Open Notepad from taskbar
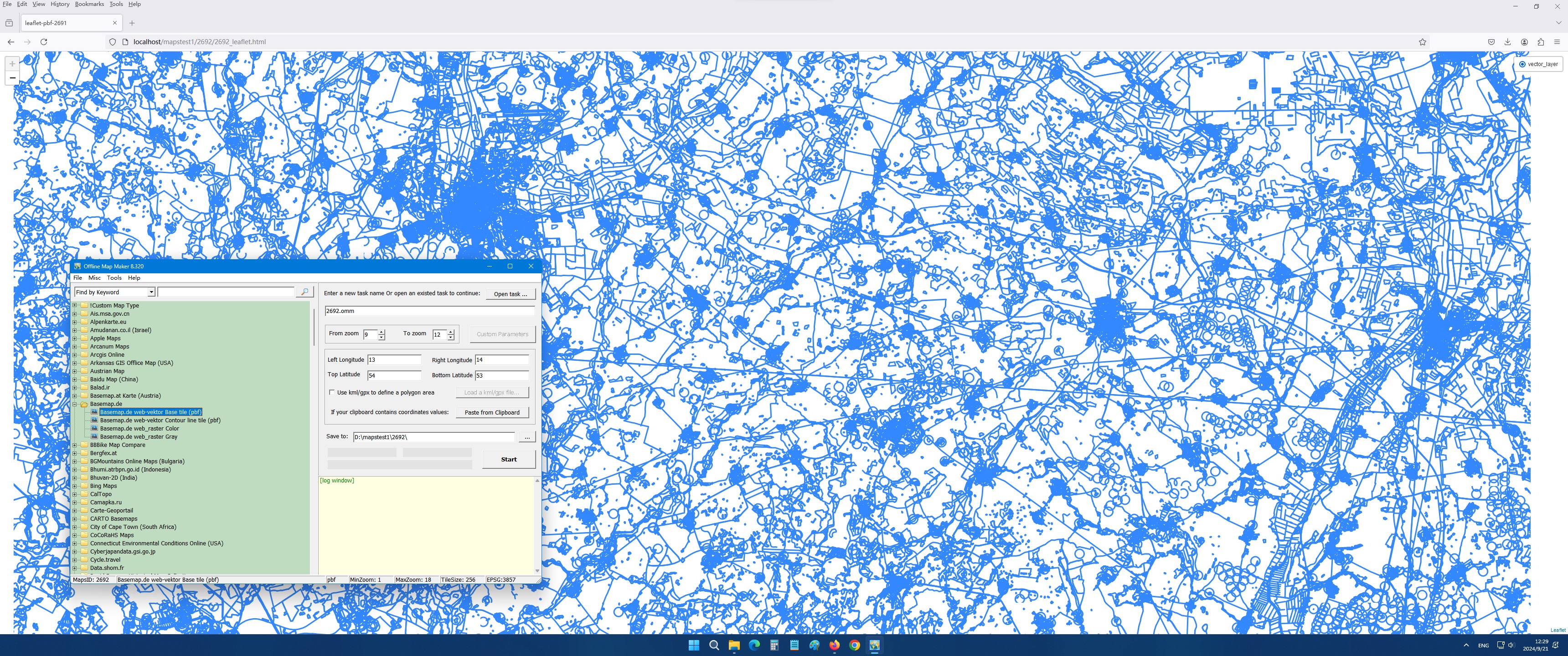 click(794, 645)
